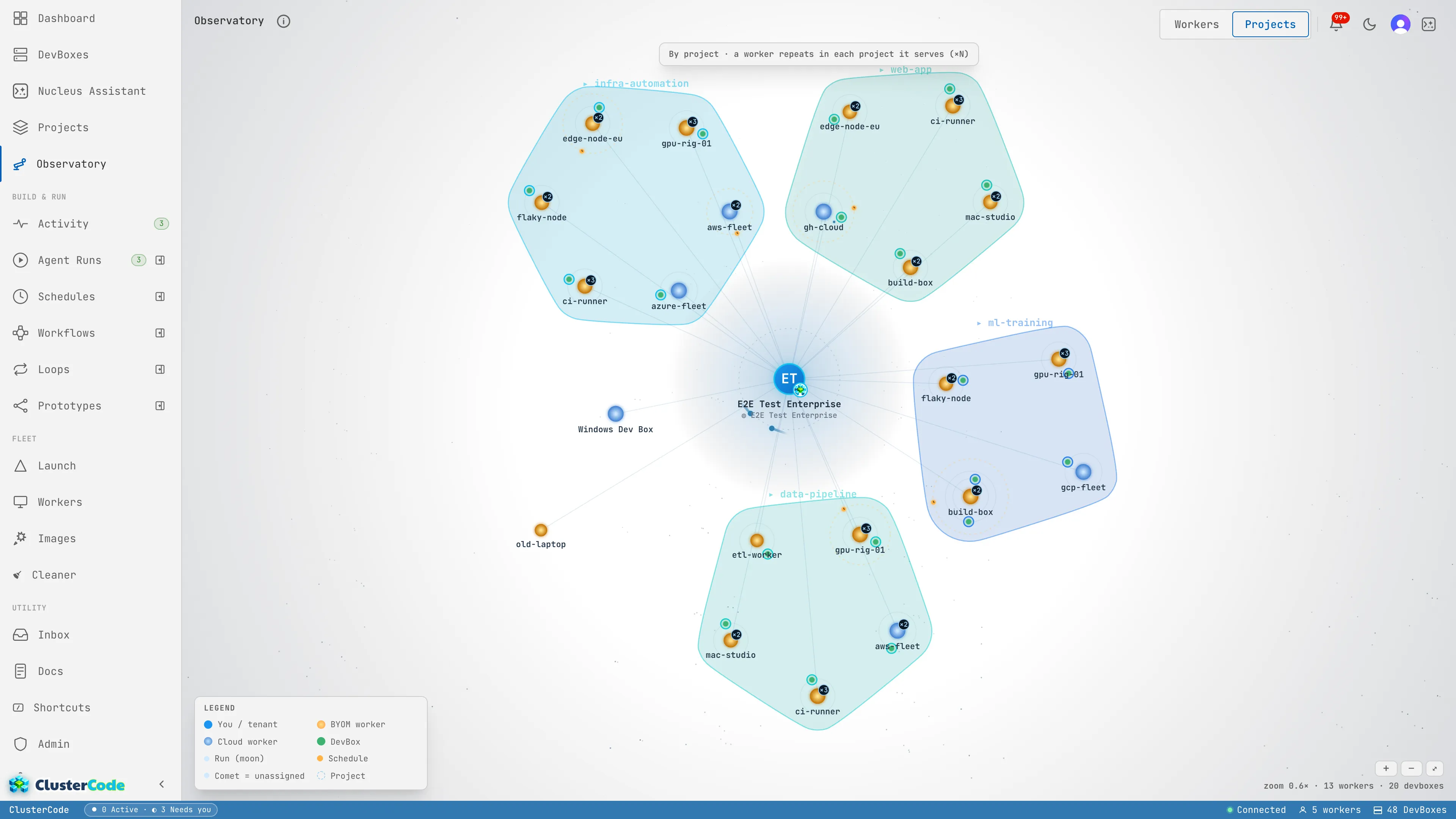Expand the Workflows side panel icon
Viewport: 1456px width, 819px height.
[x=160, y=333]
